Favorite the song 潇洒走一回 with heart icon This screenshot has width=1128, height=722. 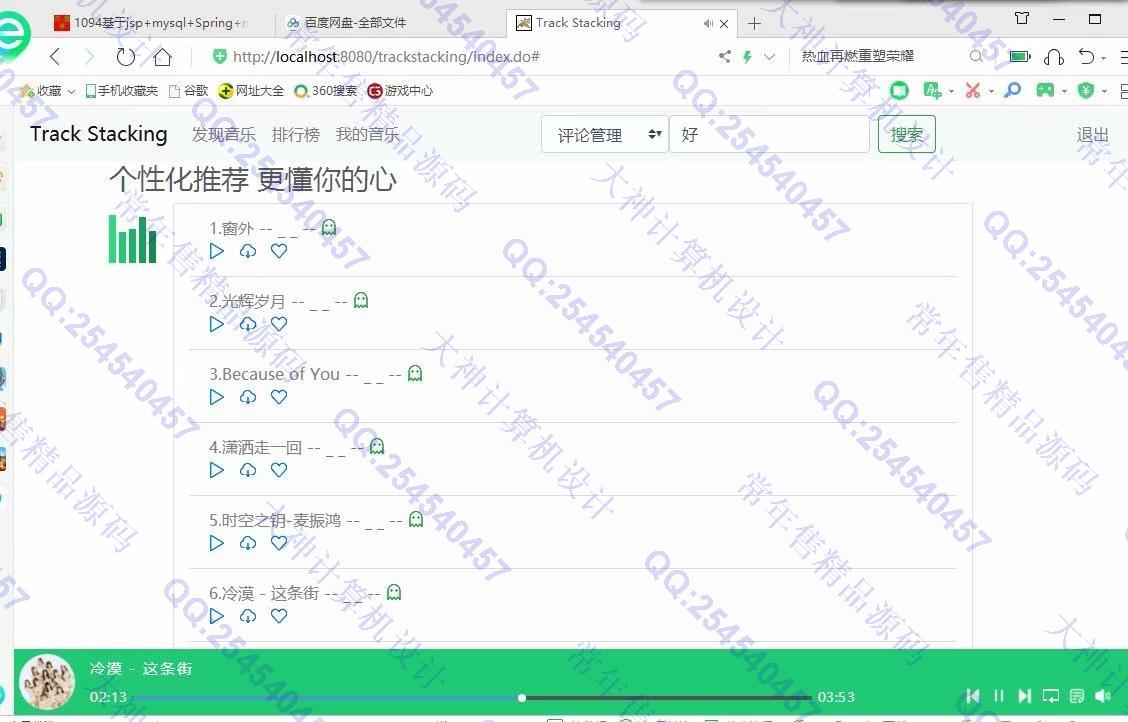pyautogui.click(x=279, y=470)
